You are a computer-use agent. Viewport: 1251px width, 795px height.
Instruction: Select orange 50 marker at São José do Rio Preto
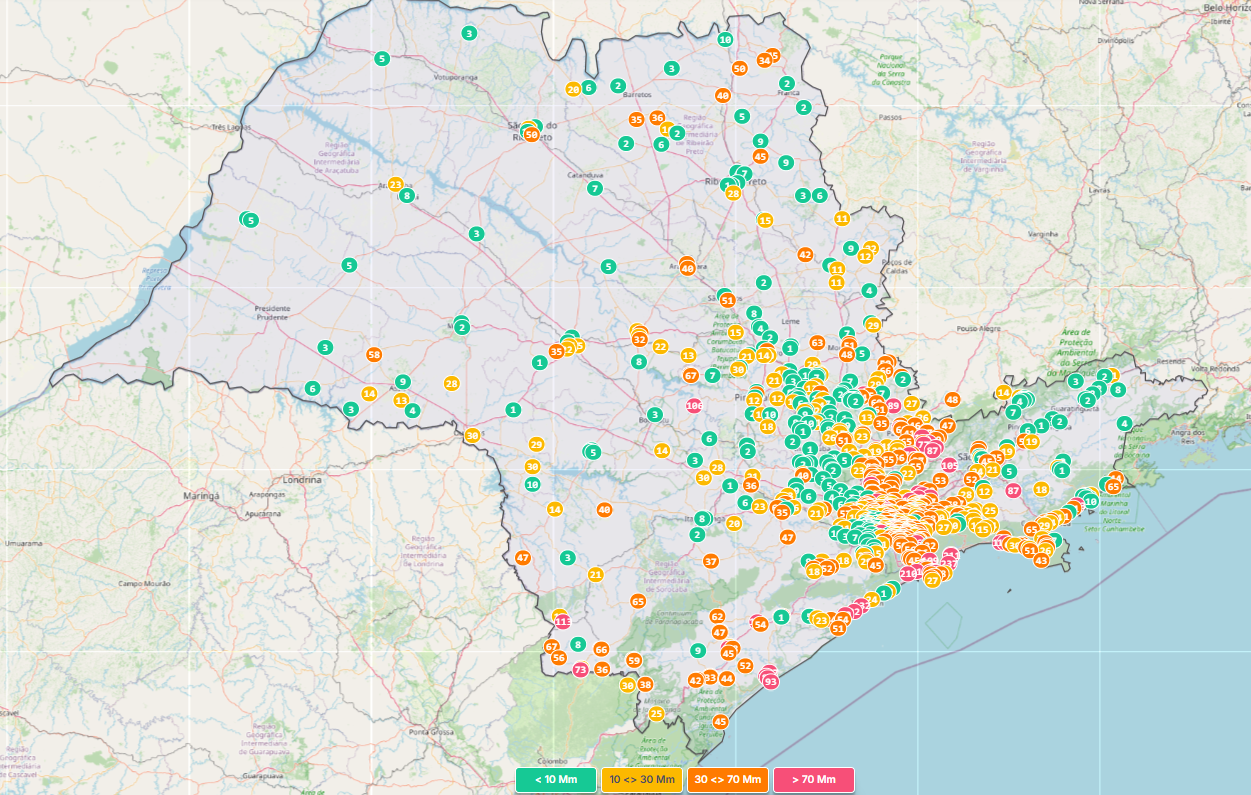[x=531, y=134]
